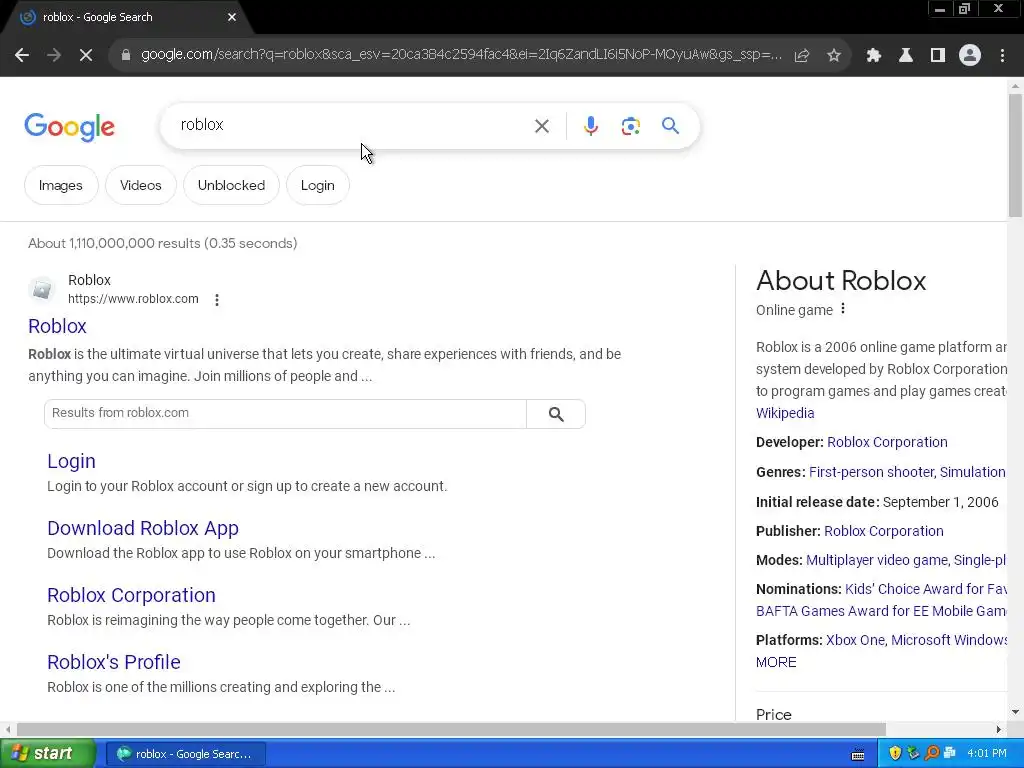Open the Extensions puzzle icon

point(874,56)
